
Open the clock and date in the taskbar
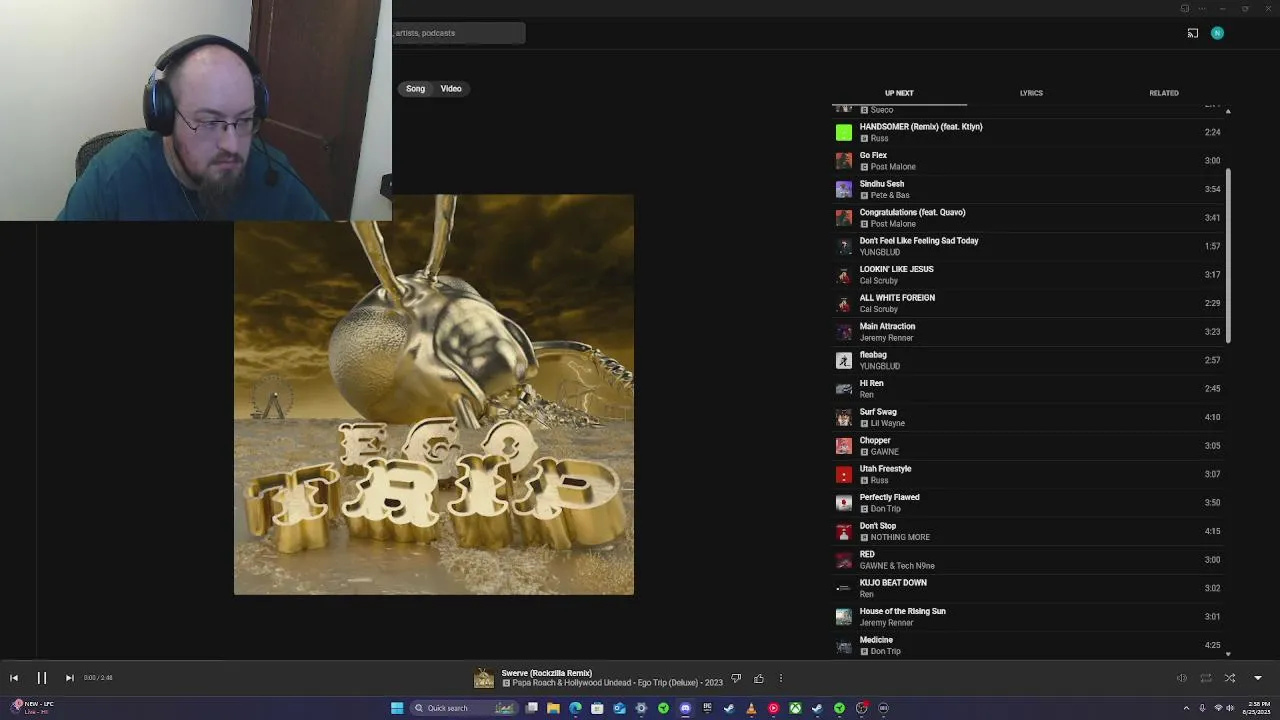pyautogui.click(x=1258, y=708)
